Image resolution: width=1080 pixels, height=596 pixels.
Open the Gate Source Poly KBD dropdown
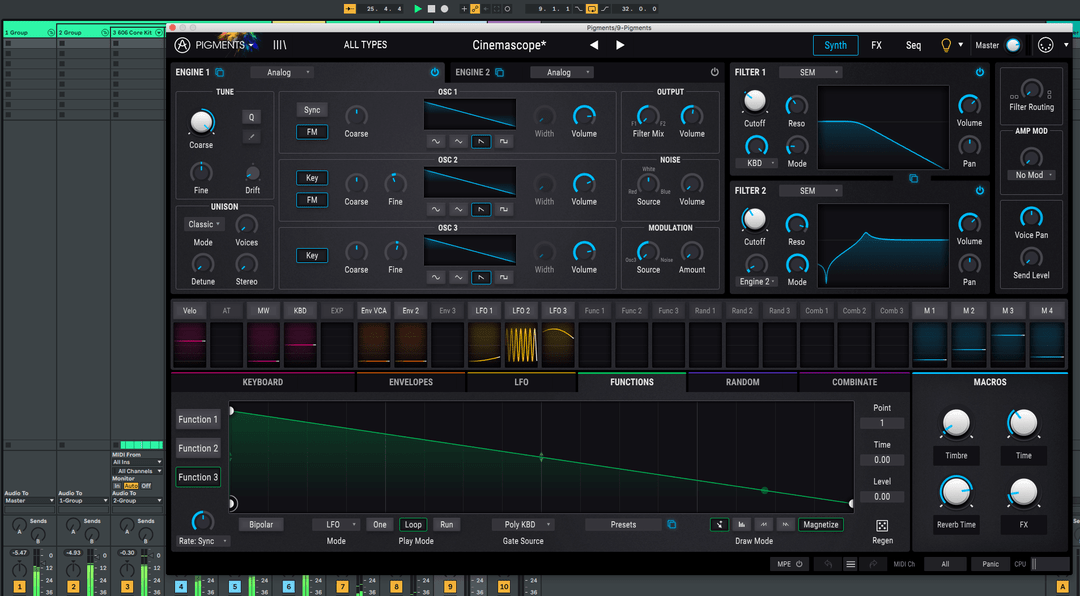point(523,524)
